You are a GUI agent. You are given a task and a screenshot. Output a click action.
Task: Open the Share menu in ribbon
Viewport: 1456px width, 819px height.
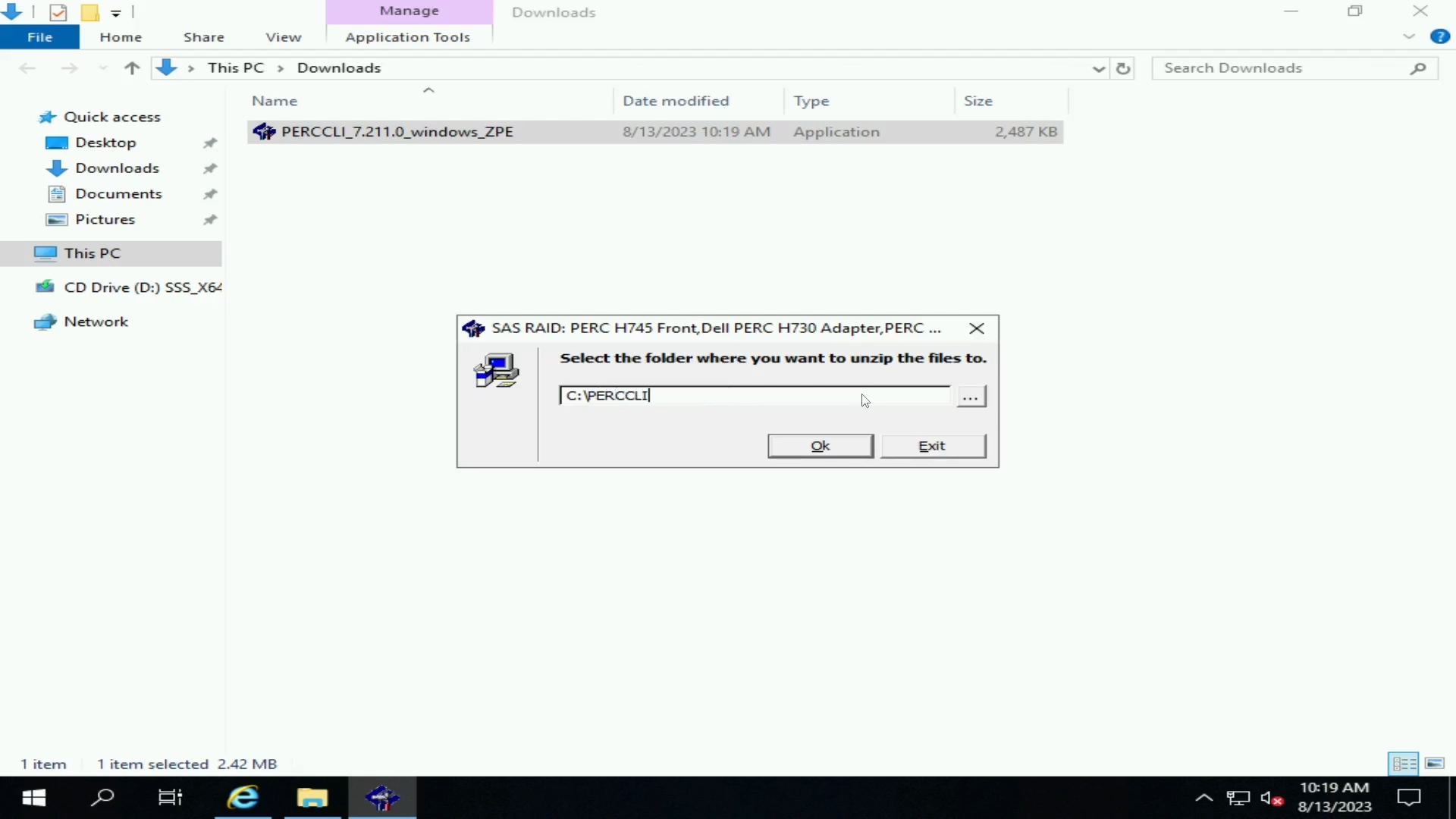[x=204, y=37]
